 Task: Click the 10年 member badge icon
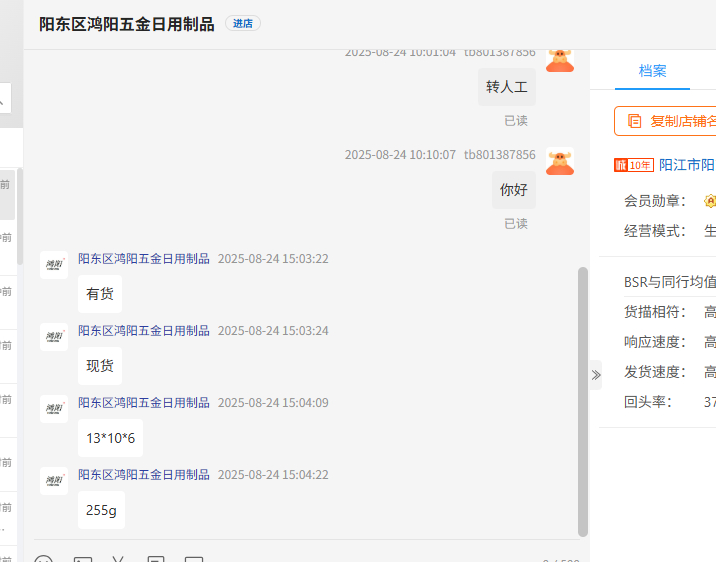634,165
